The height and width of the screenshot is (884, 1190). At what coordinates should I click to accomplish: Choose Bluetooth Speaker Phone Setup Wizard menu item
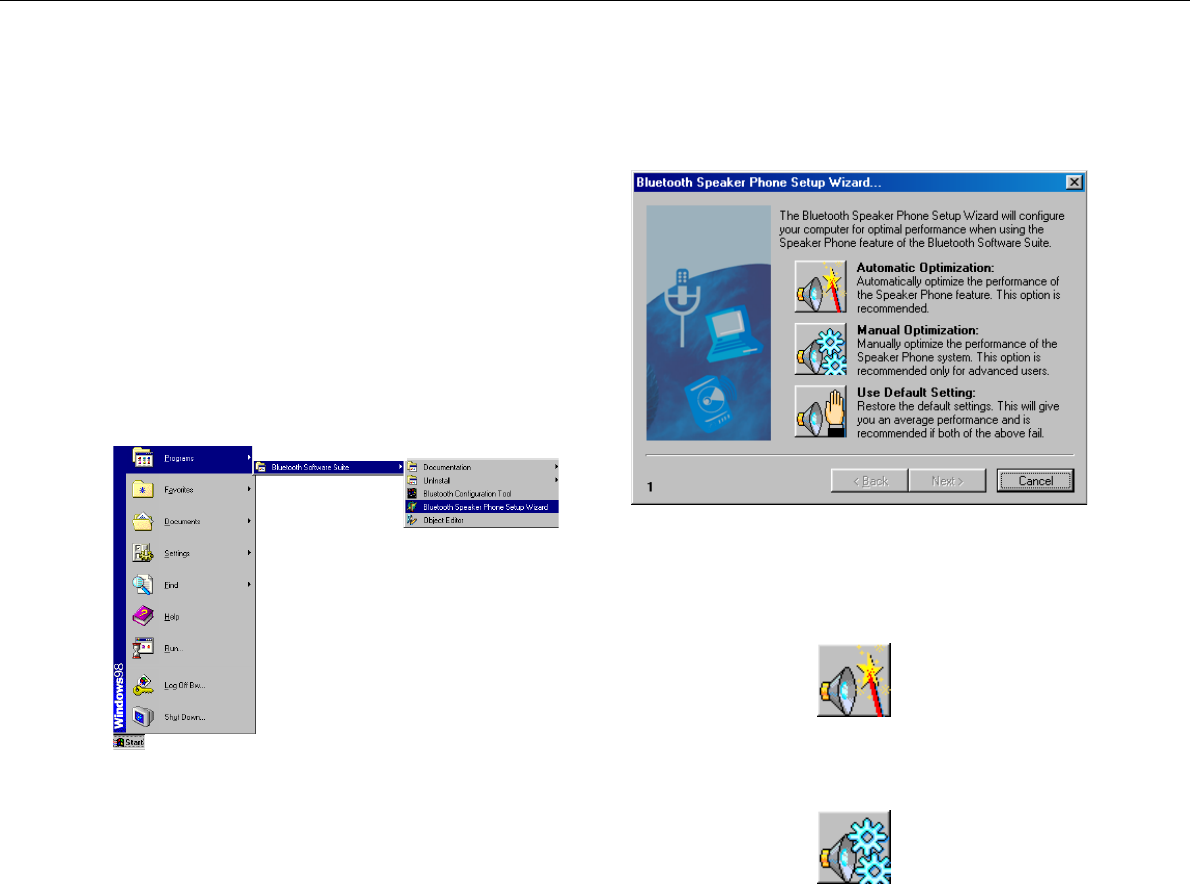pos(482,507)
